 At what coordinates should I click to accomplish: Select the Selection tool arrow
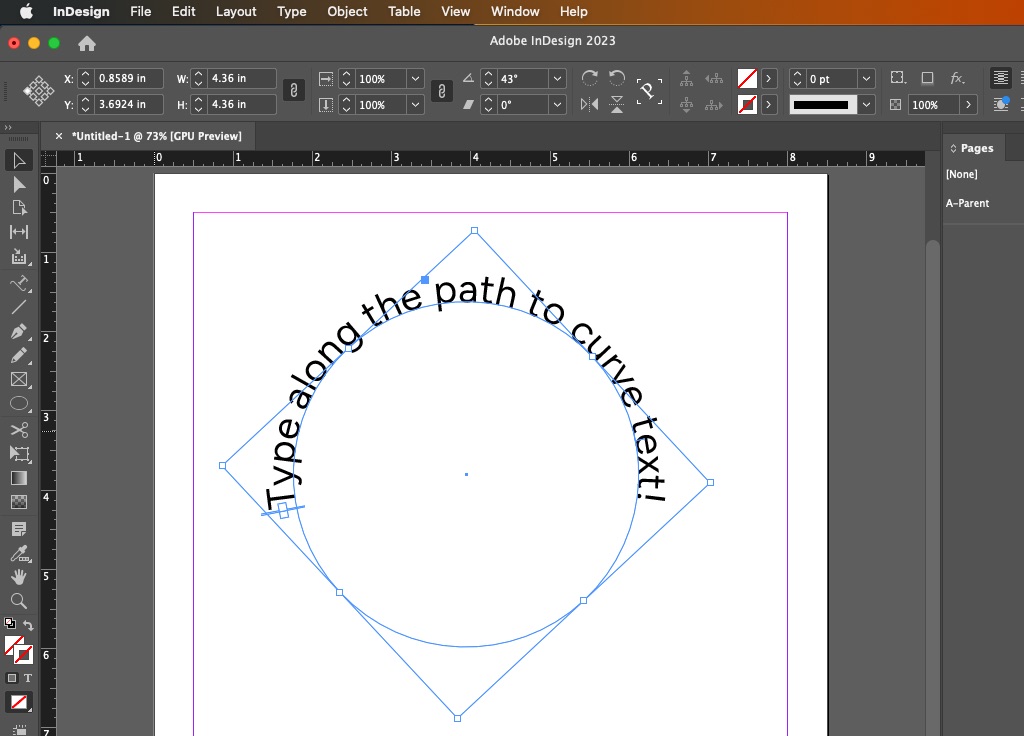pyautogui.click(x=19, y=161)
